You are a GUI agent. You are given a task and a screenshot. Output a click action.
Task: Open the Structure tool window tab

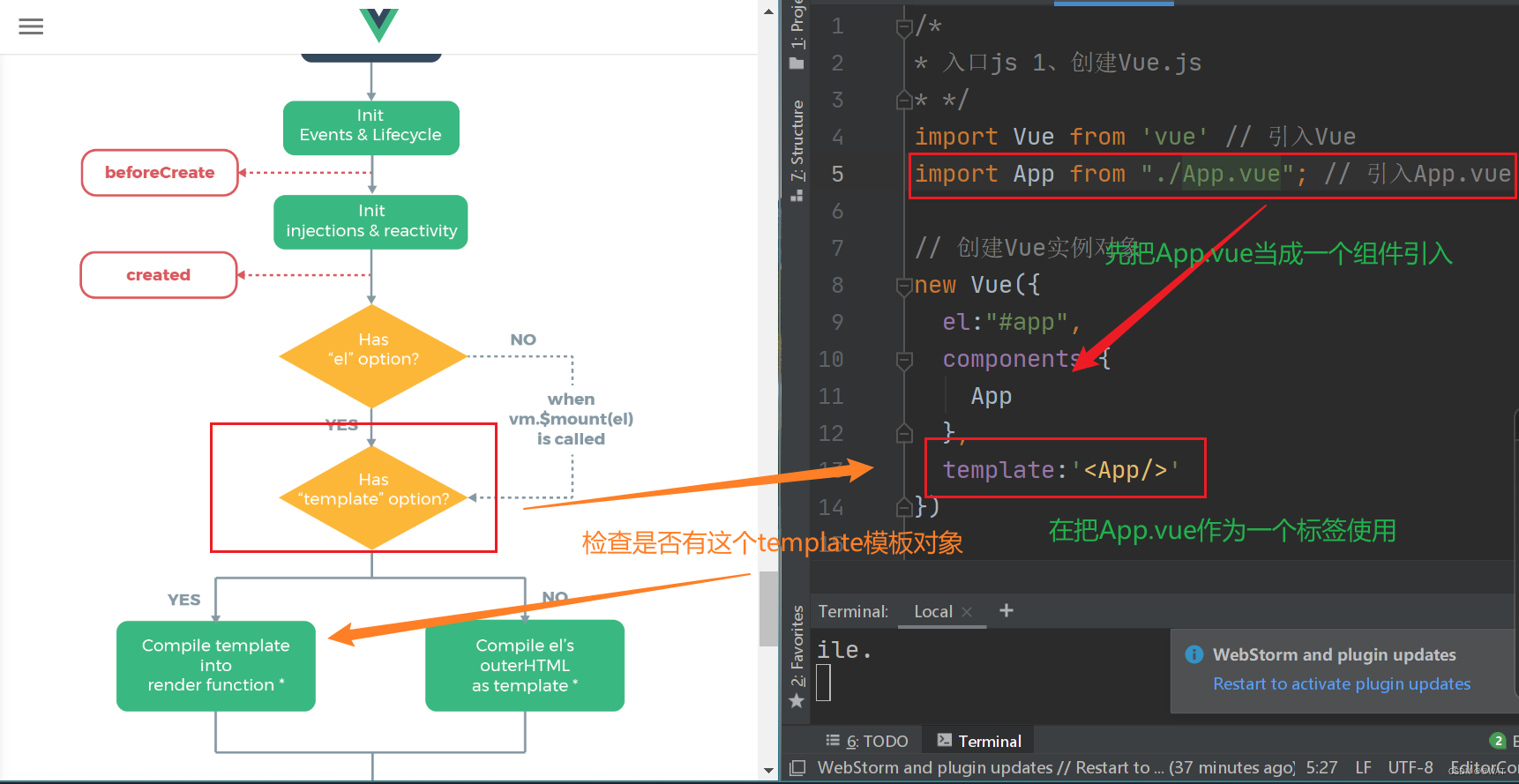click(797, 139)
